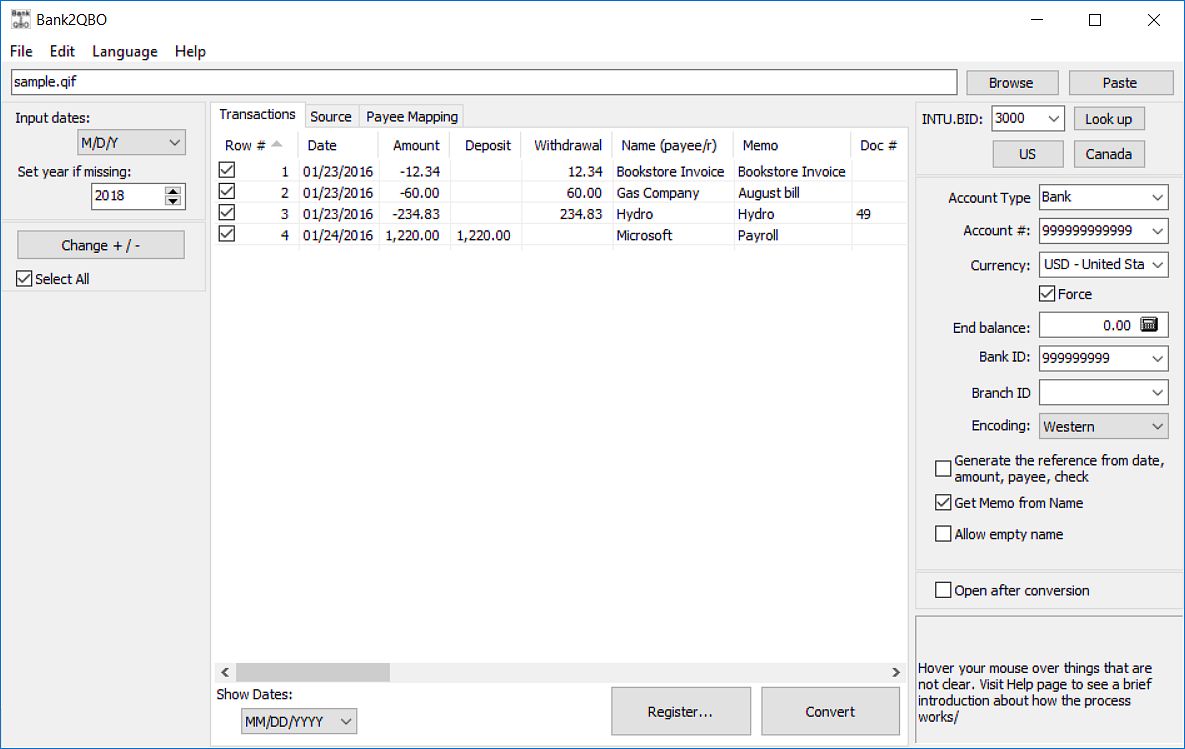Switch to the Source tab

pos(331,116)
